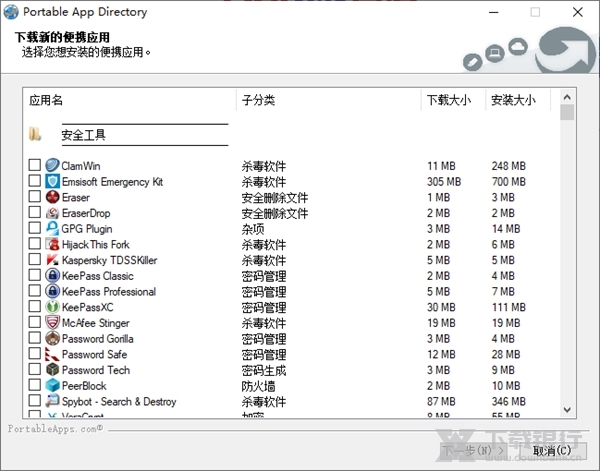Click the 346 MB install size value
The height and width of the screenshot is (471, 600).
pyautogui.click(x=509, y=401)
